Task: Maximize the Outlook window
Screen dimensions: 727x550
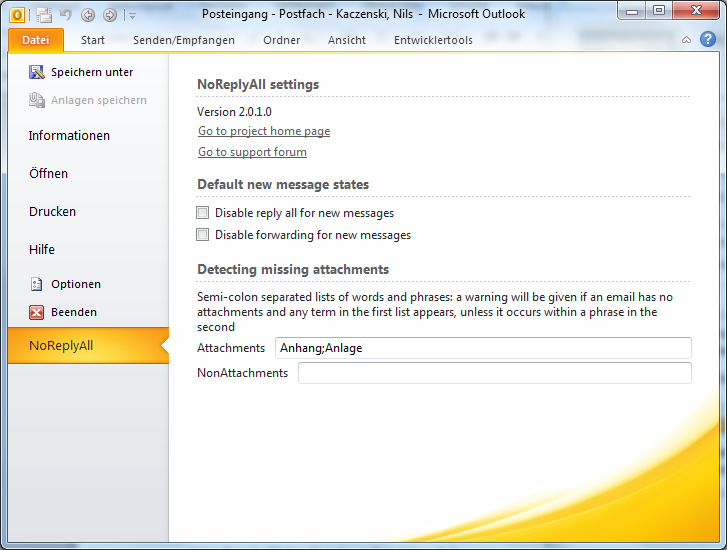Action: pyautogui.click(x=658, y=10)
